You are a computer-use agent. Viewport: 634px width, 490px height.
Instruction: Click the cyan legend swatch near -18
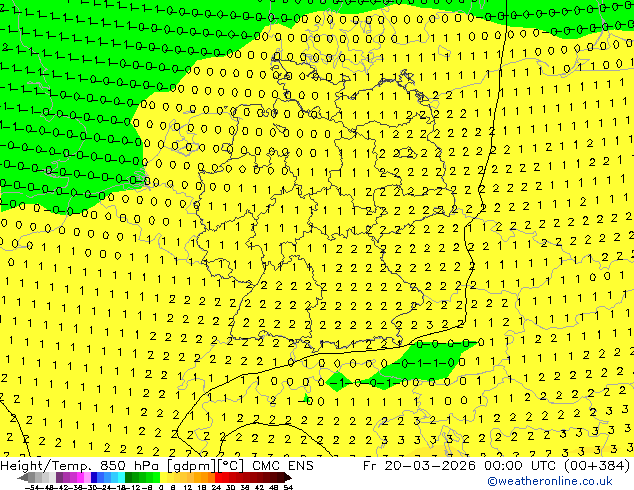pos(121,477)
